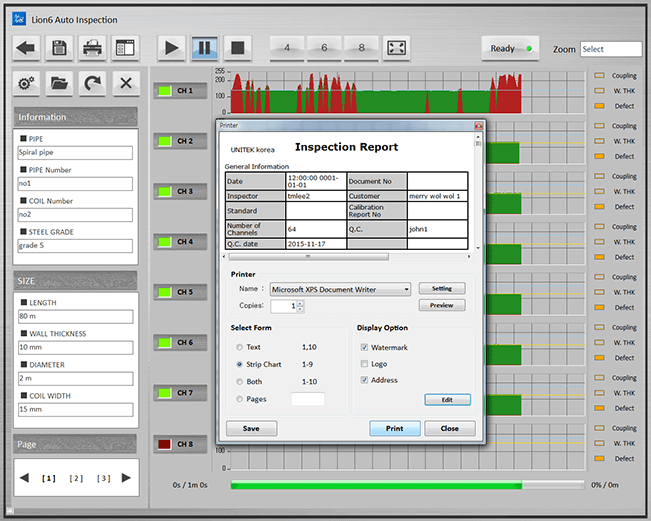Click the printer toolbar icon
The height and width of the screenshot is (521, 651).
[x=92, y=48]
